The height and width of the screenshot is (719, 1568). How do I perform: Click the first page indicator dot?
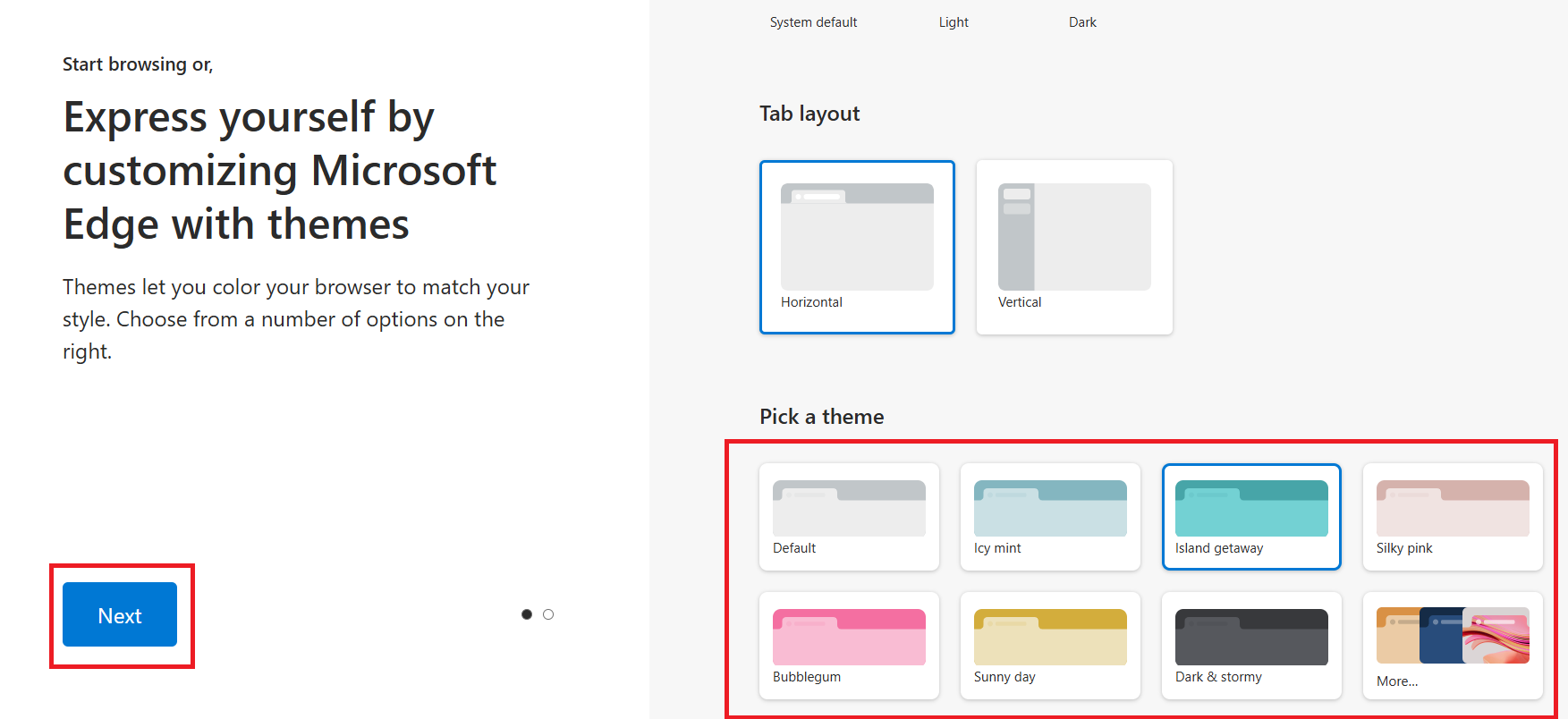click(527, 614)
